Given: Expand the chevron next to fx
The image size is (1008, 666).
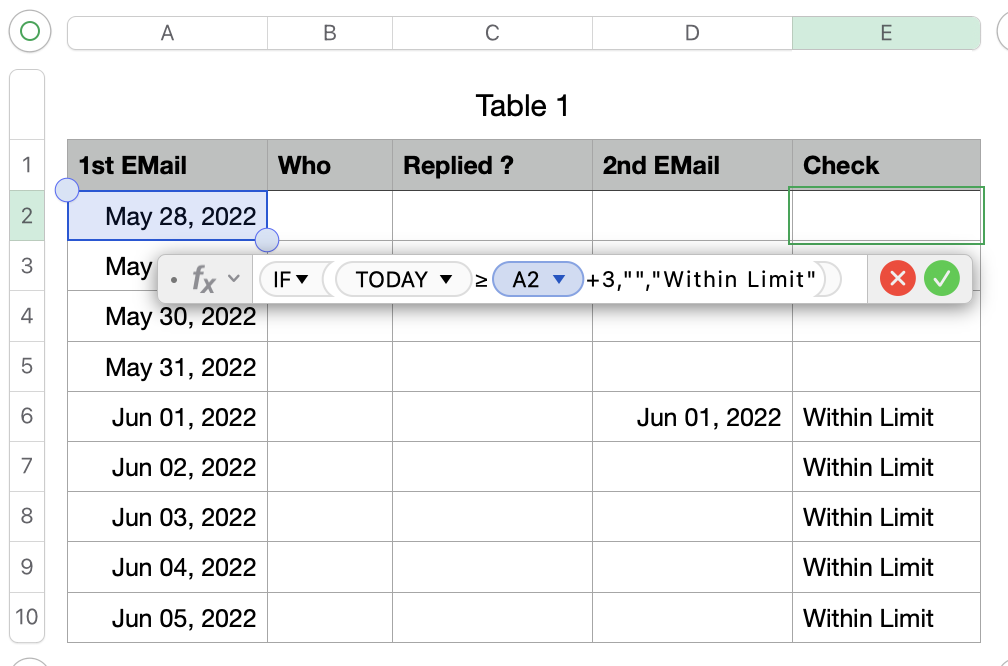Looking at the screenshot, I should point(234,279).
